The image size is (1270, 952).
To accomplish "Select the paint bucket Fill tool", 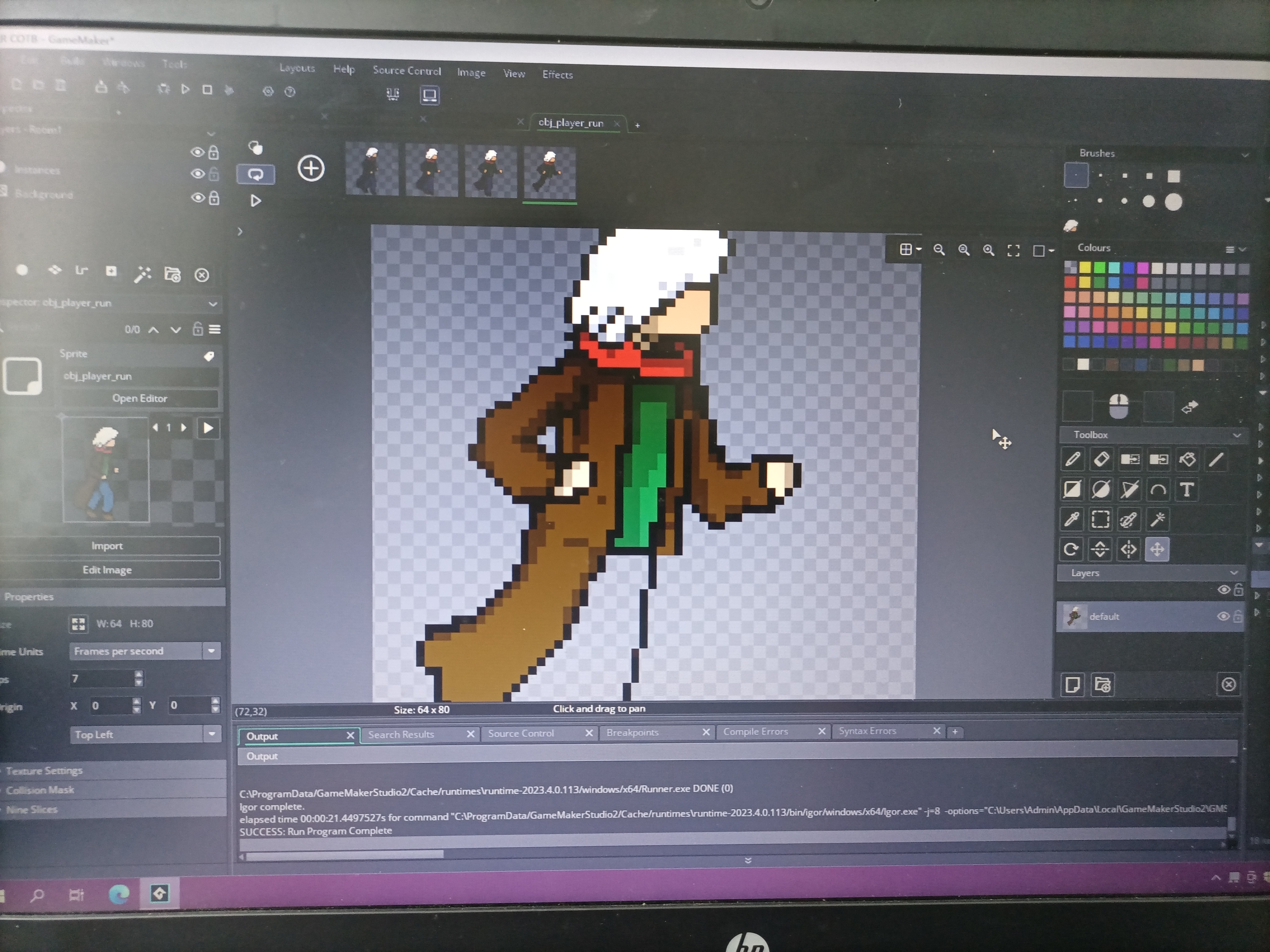I will pyautogui.click(x=1187, y=459).
